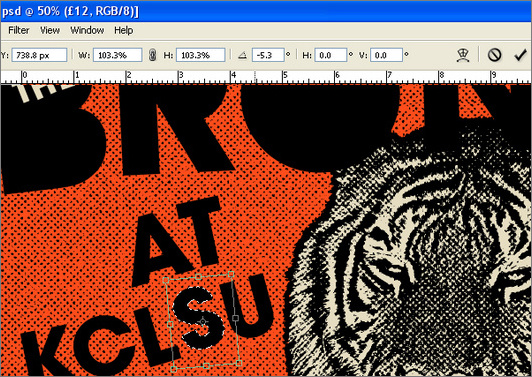Click the vertical skew field showing 0.0

tap(386, 55)
